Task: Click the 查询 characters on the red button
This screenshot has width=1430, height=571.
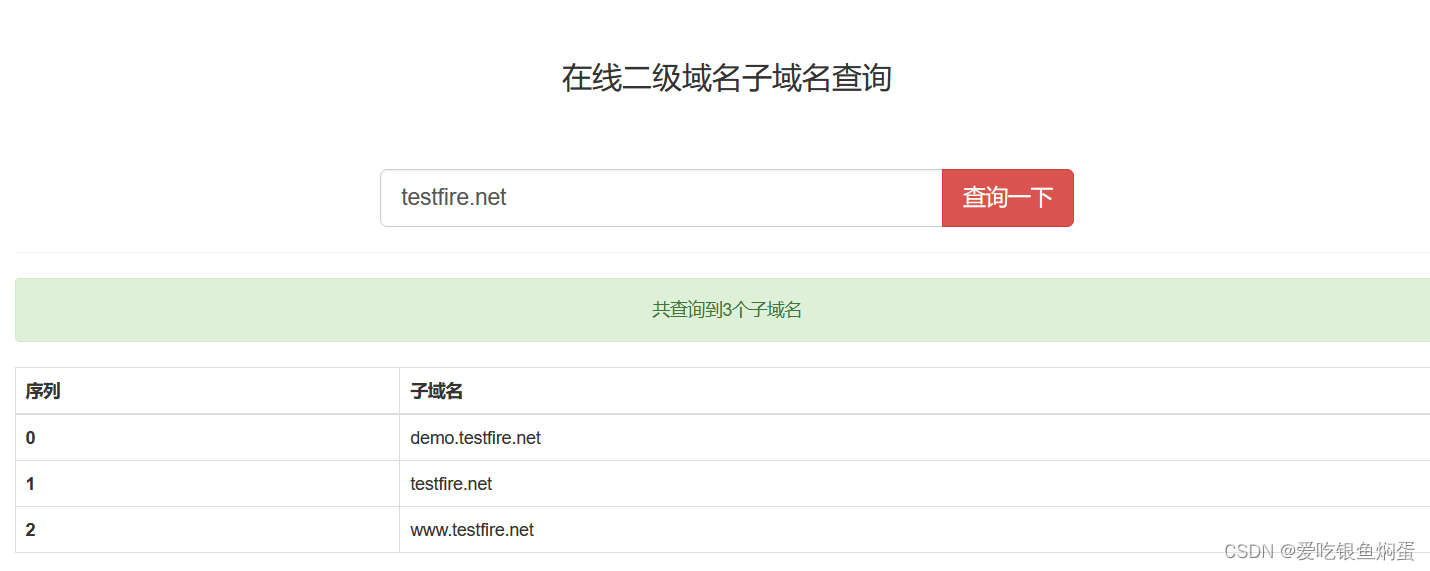Action: [985, 198]
